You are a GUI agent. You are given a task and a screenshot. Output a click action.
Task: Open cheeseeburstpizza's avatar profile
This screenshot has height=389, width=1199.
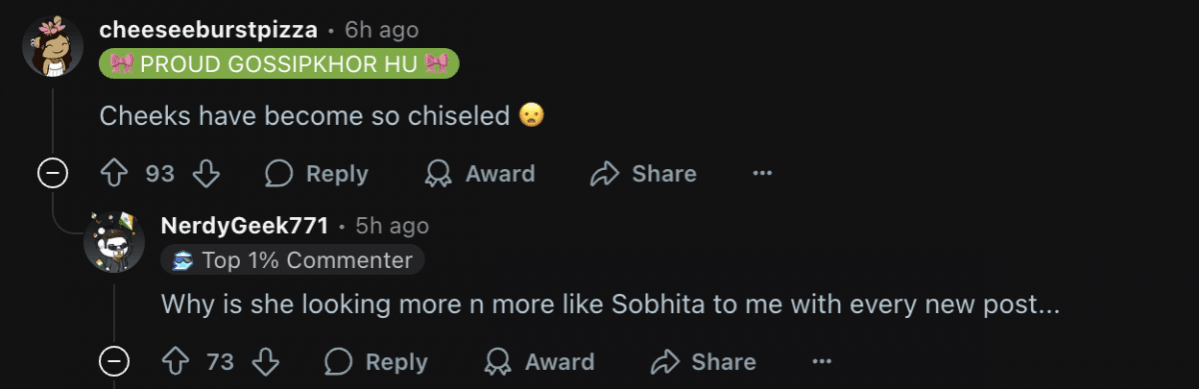(x=53, y=46)
